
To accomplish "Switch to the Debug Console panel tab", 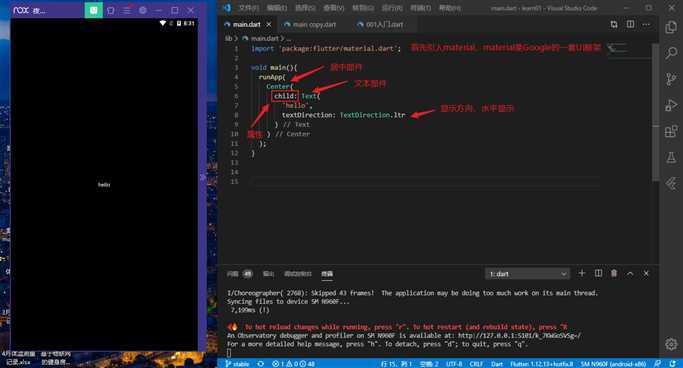I will [x=298, y=273].
